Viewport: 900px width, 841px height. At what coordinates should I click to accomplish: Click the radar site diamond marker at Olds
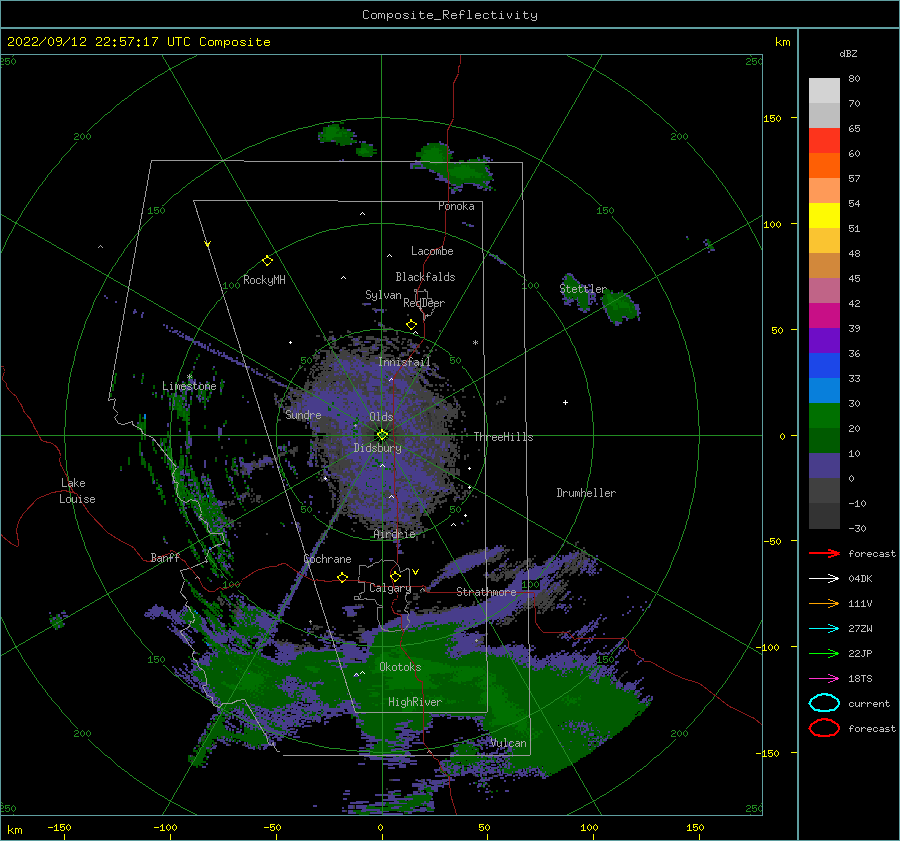(382, 435)
